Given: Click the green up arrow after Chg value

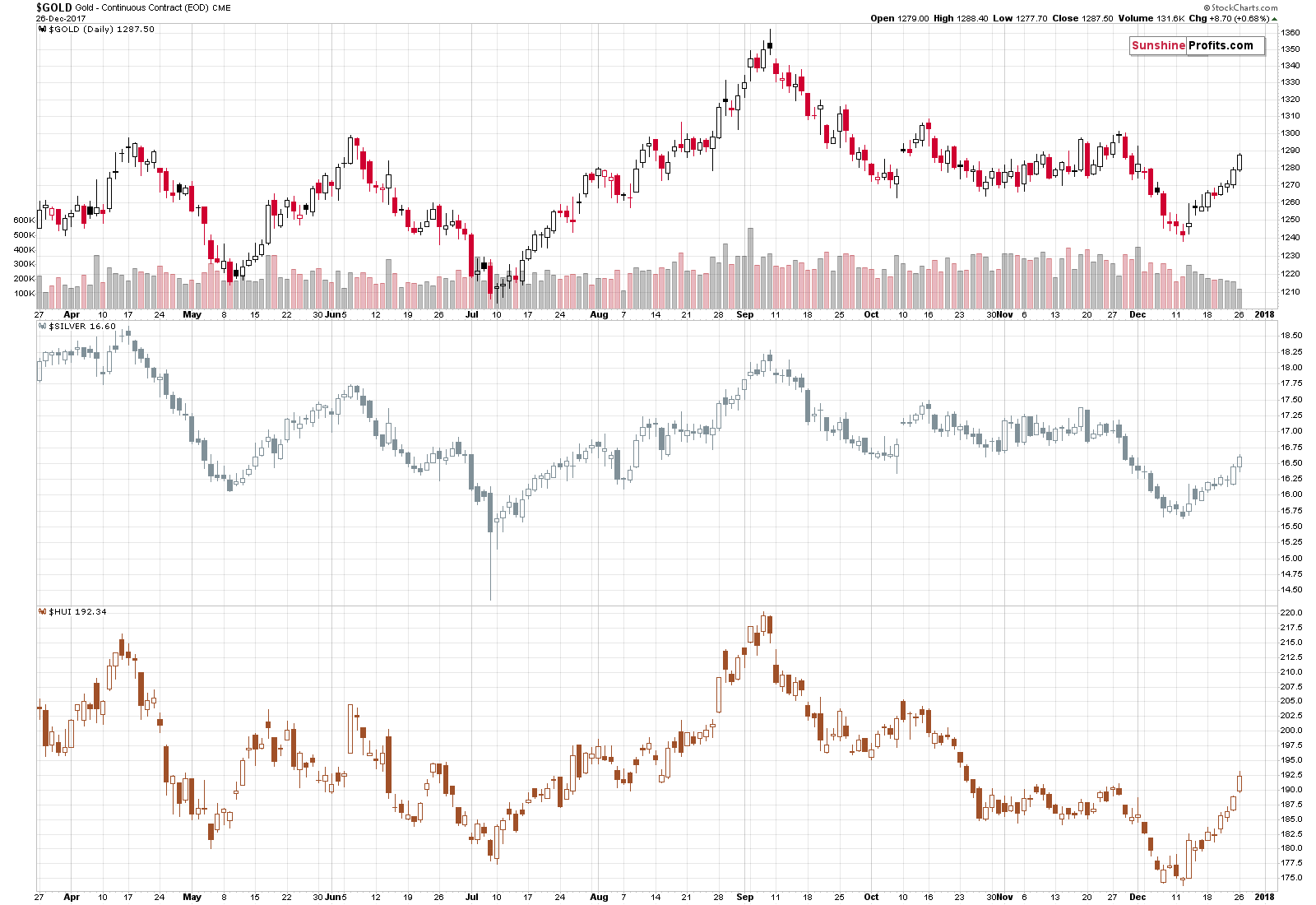Looking at the screenshot, I should (x=1274, y=18).
